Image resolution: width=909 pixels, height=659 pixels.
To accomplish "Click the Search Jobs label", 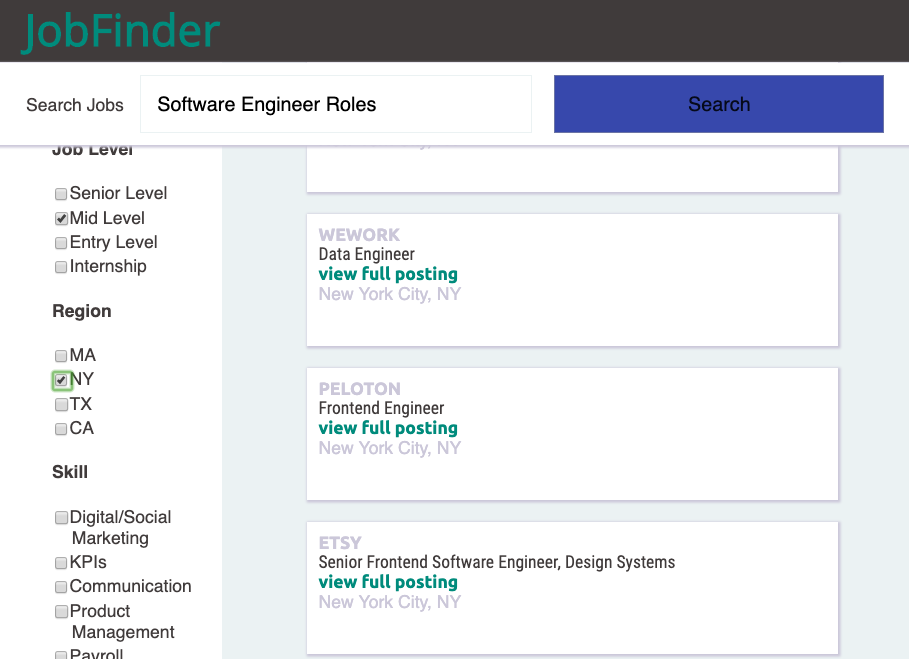I will click(x=75, y=105).
